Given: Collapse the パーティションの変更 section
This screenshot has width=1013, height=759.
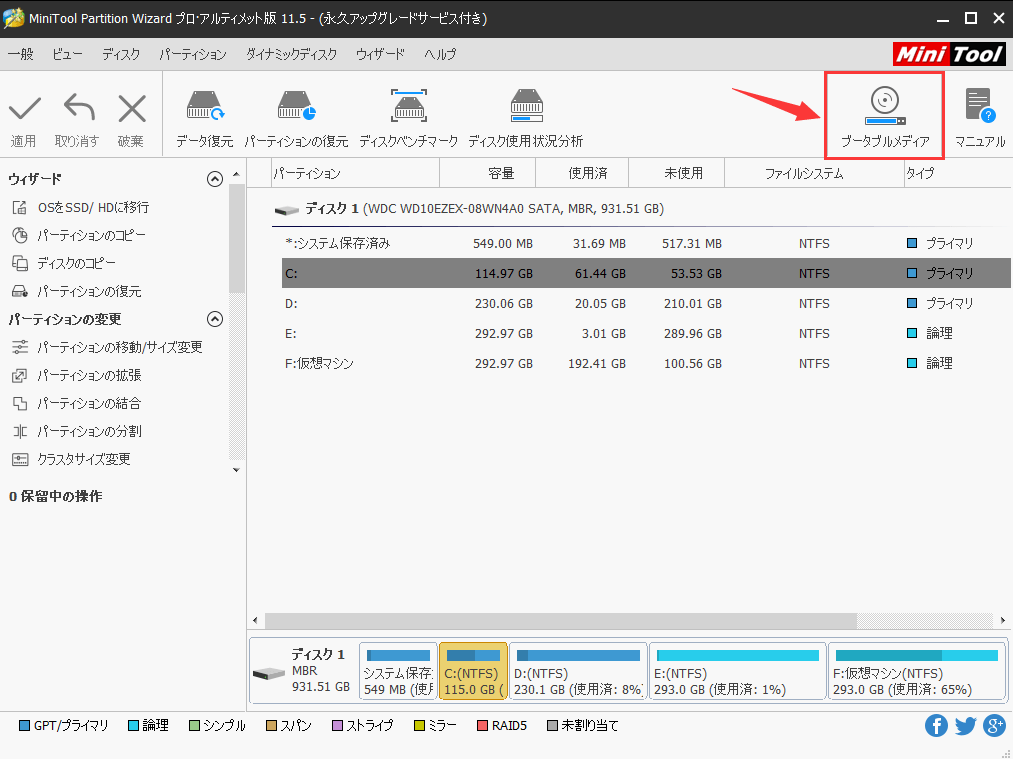Looking at the screenshot, I should tap(214, 319).
